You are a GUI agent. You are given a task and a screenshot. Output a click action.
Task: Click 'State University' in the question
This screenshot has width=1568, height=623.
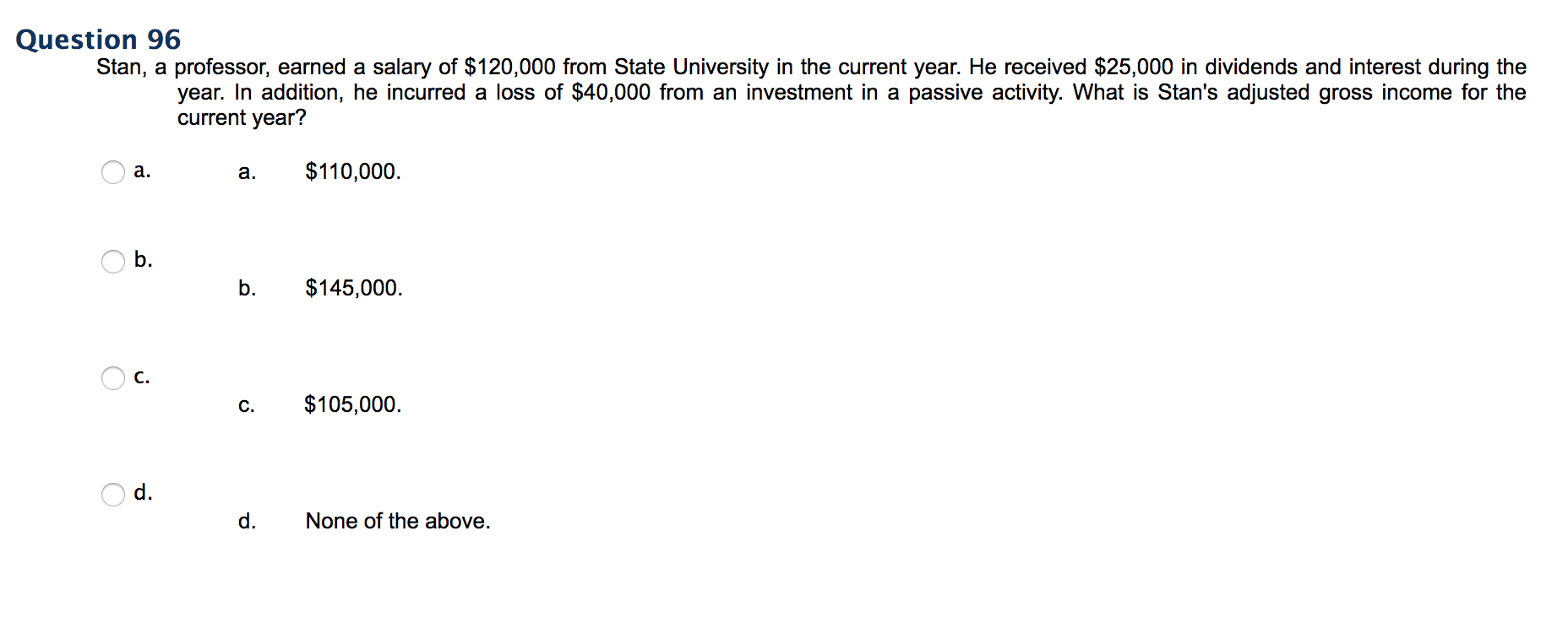click(691, 67)
